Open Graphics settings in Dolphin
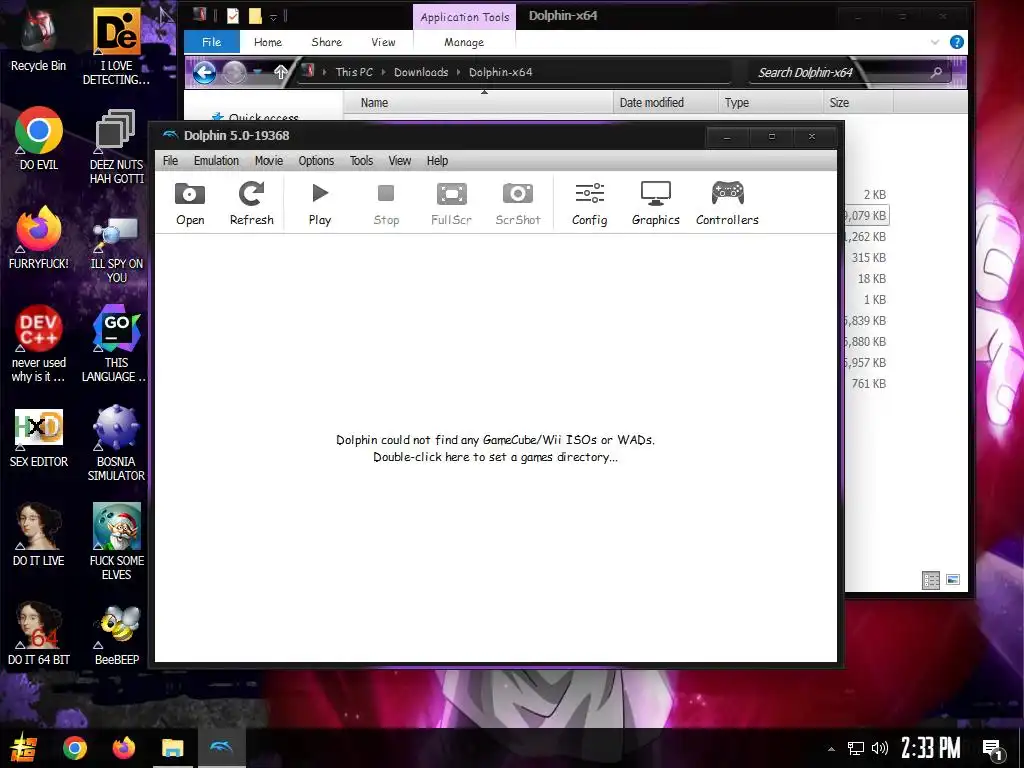This screenshot has height=768, width=1024. click(x=656, y=204)
